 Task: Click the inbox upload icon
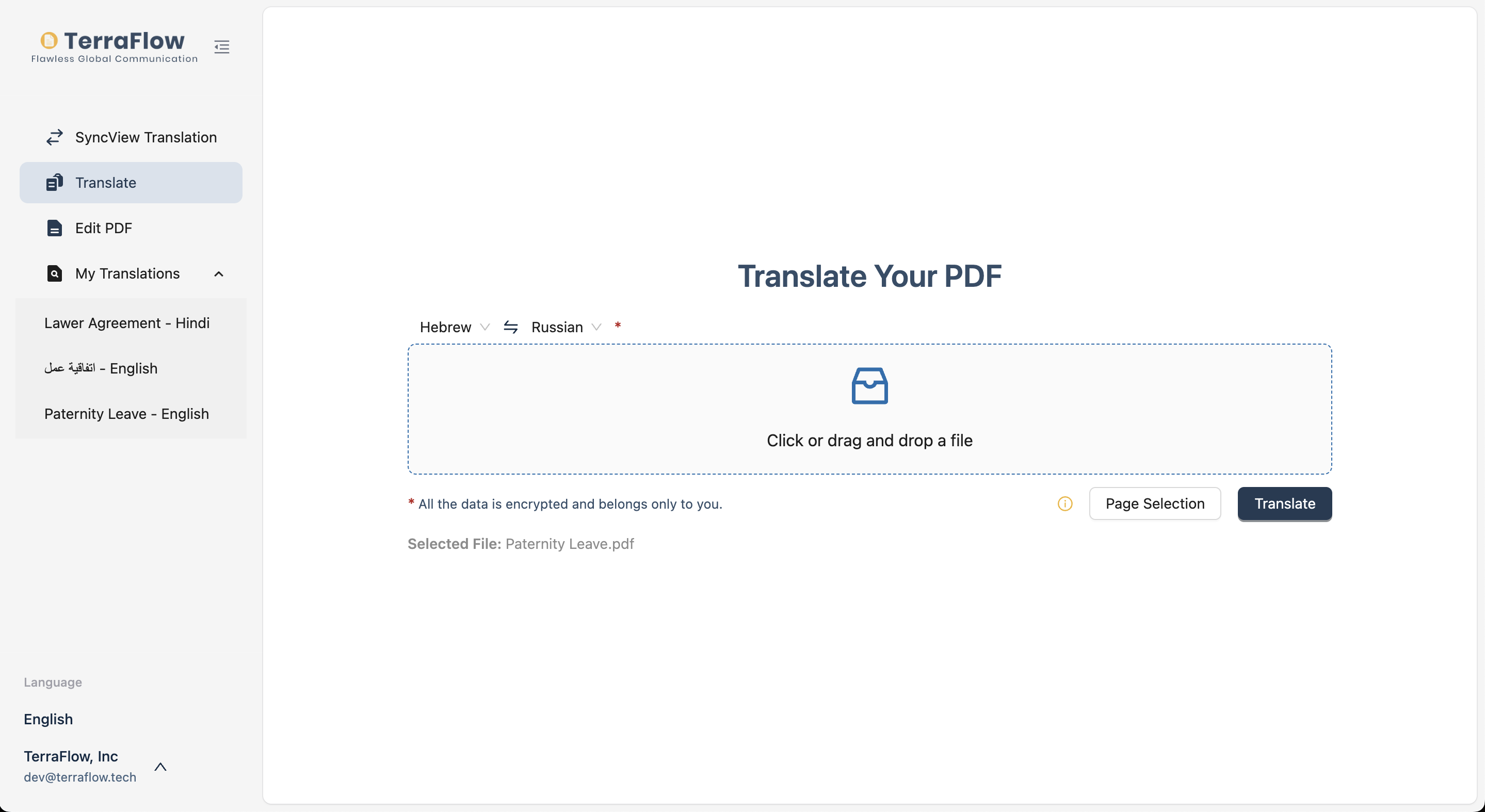pos(869,385)
